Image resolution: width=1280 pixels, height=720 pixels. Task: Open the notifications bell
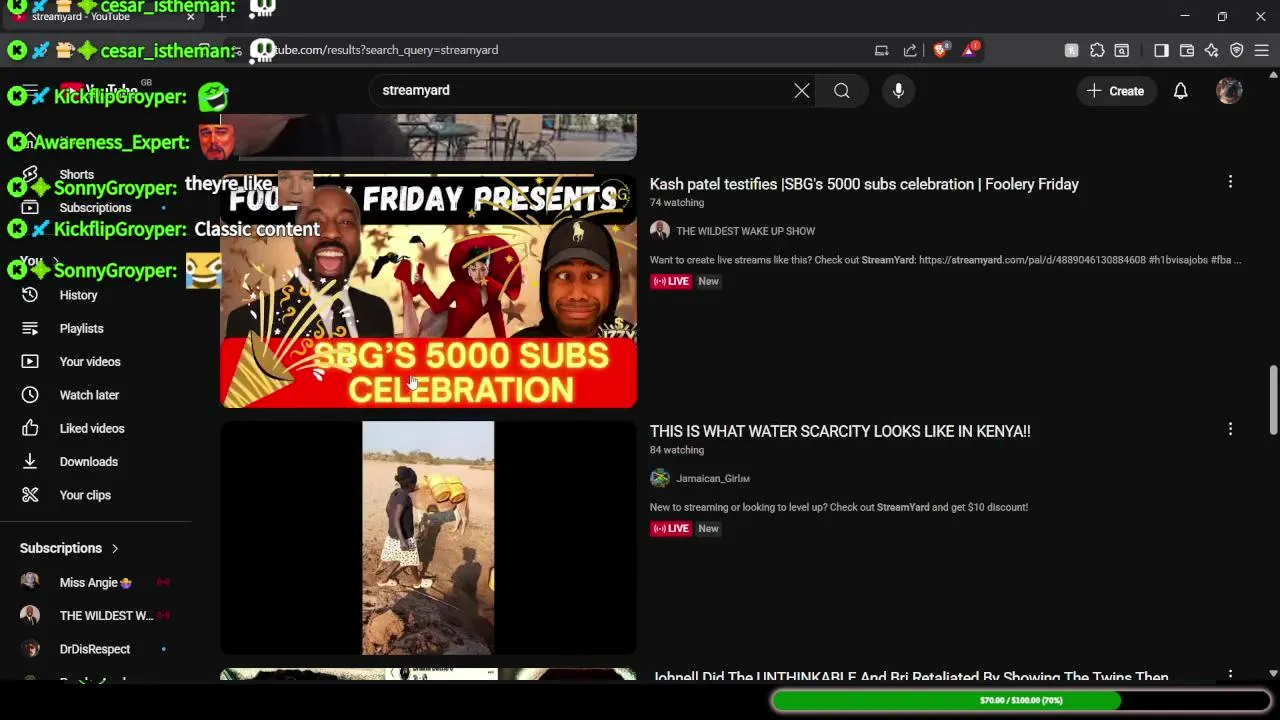coord(1180,91)
